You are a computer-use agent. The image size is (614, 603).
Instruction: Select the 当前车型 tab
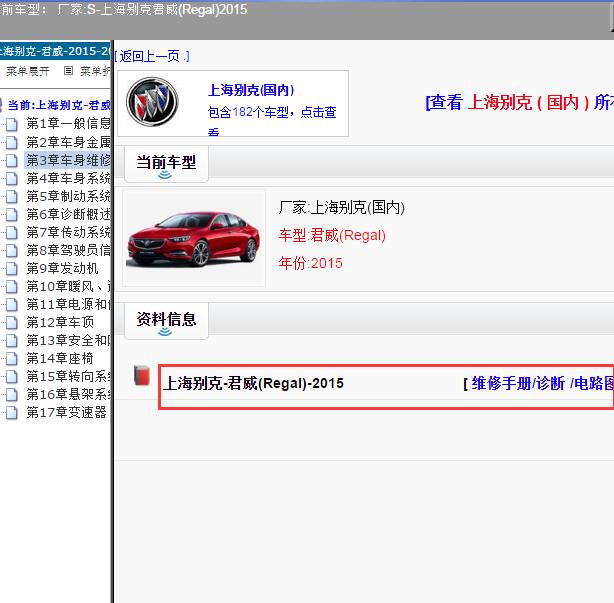[x=166, y=164]
